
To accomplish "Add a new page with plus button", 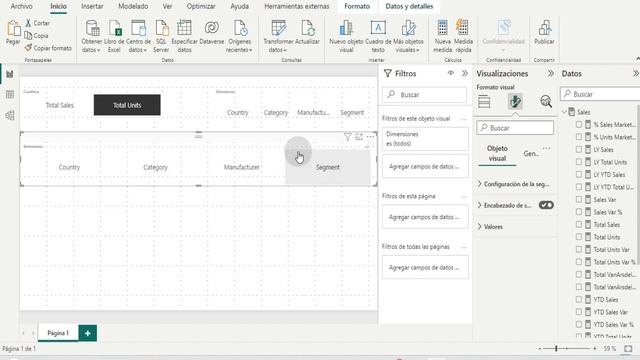I will [x=87, y=333].
